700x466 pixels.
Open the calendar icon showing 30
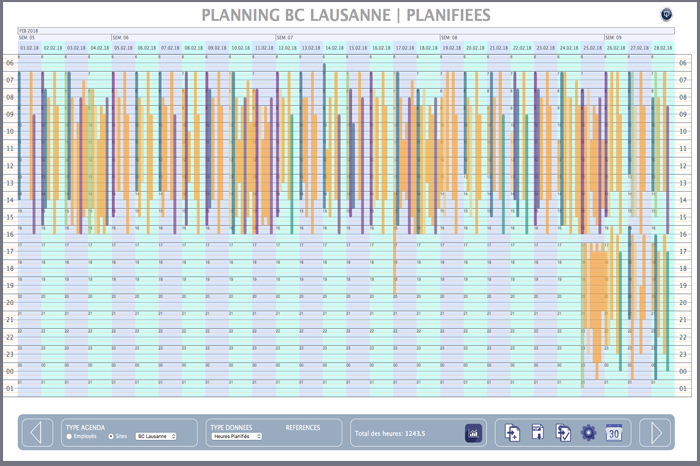tap(615, 433)
